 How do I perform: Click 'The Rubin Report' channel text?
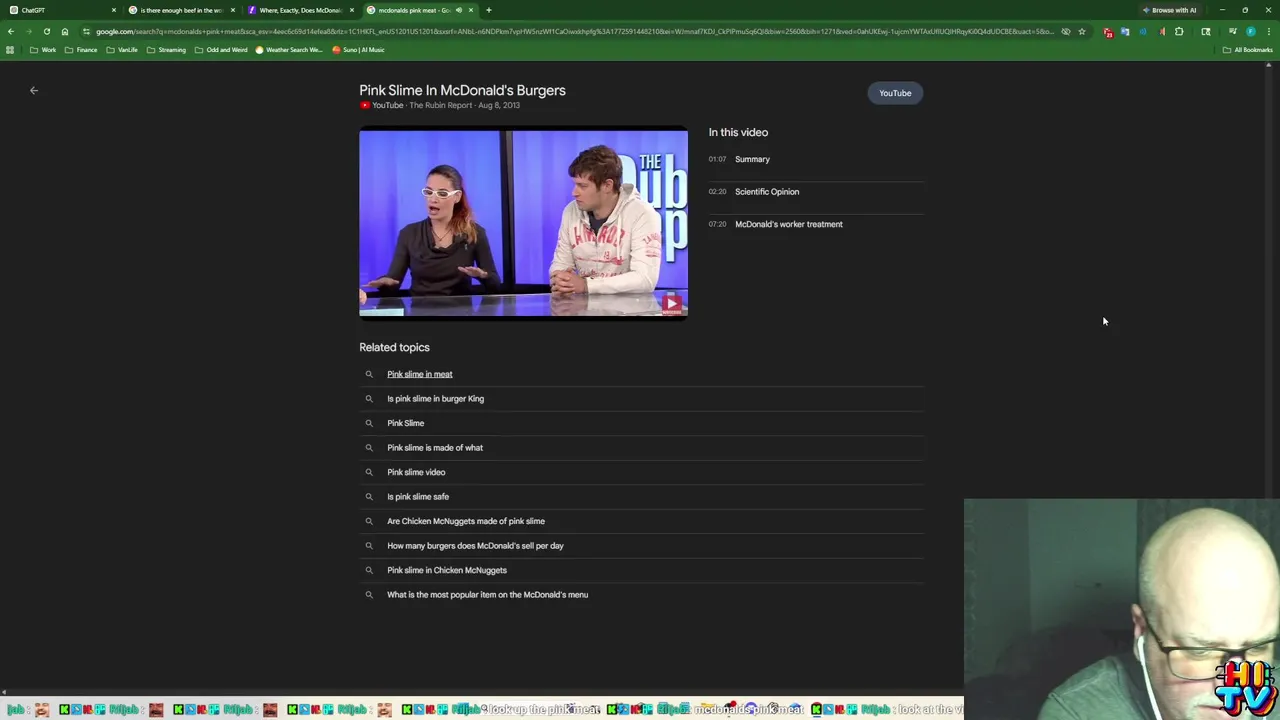click(x=440, y=105)
